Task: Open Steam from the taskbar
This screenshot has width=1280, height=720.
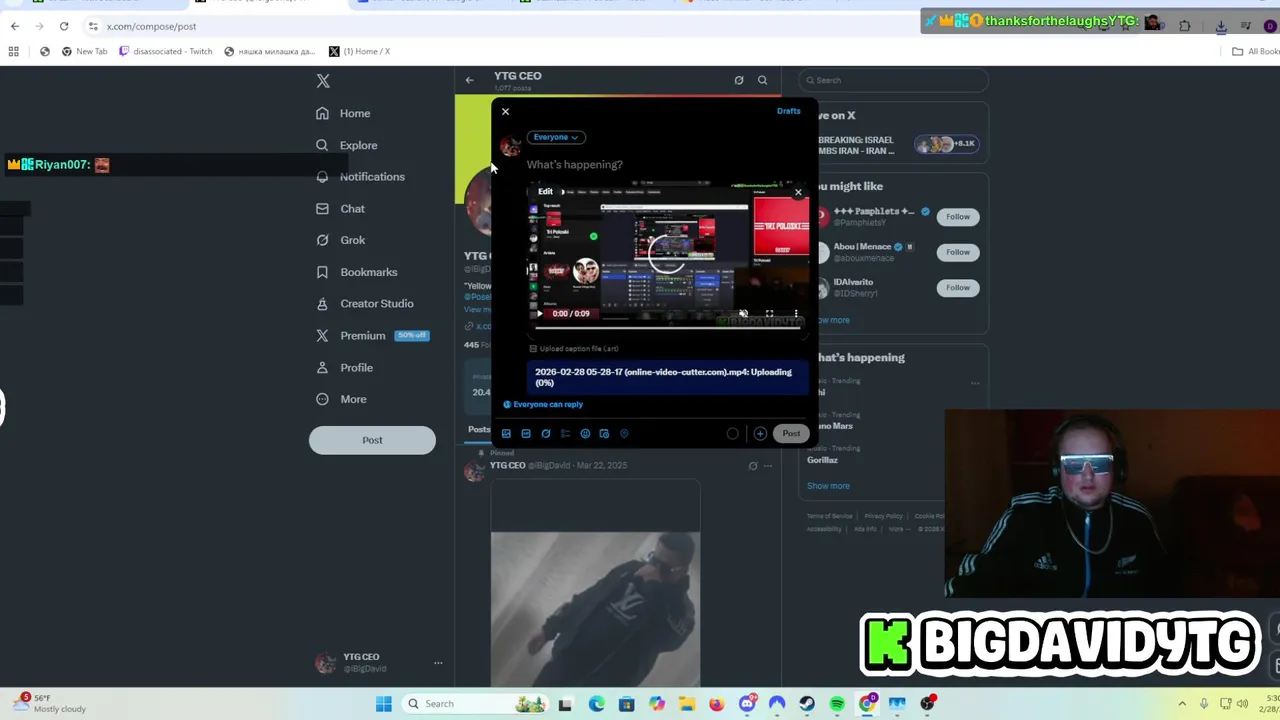Action: click(x=806, y=704)
